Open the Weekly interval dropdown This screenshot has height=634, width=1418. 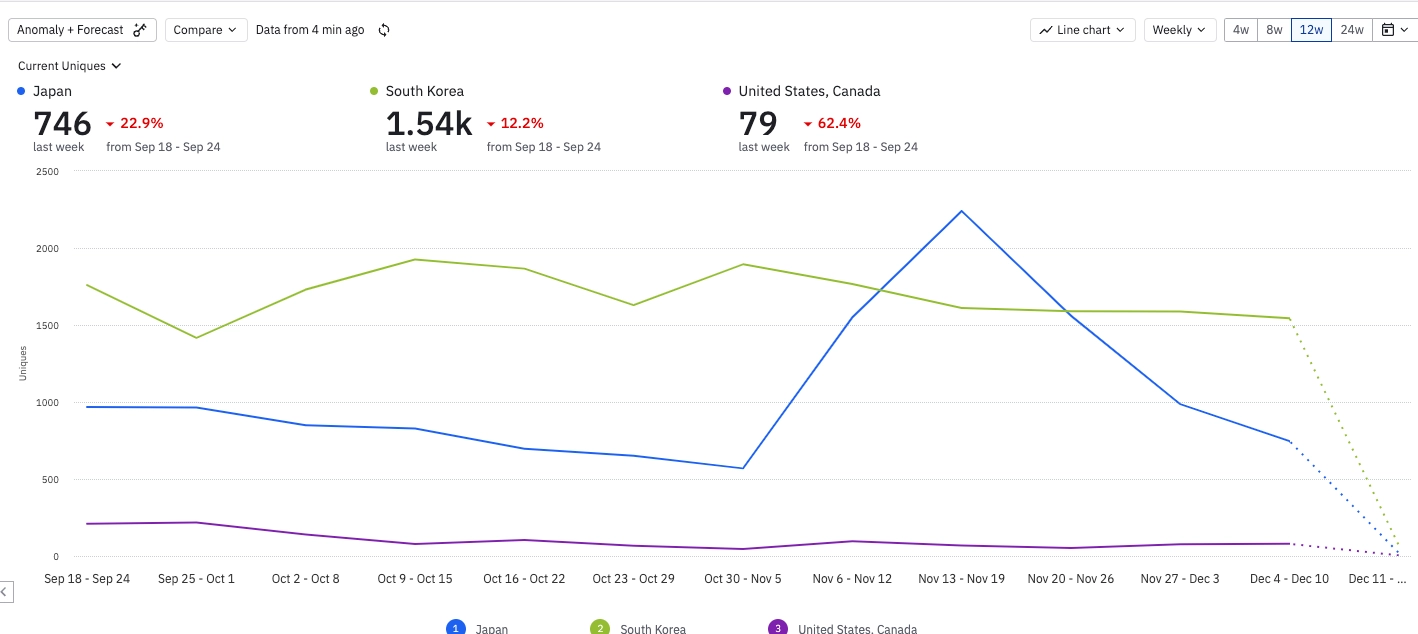point(1180,30)
